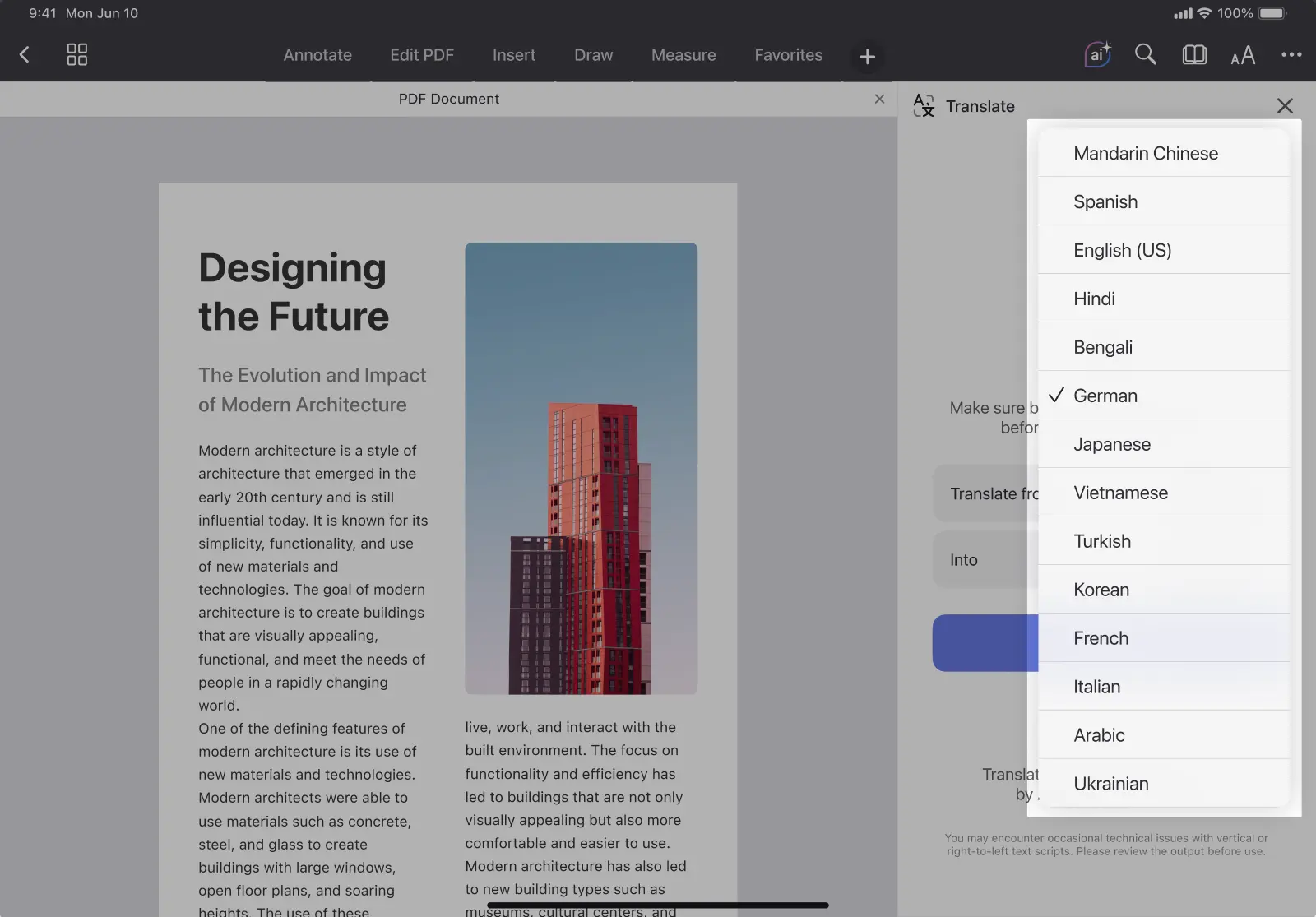Open the AI assistant
The image size is (1316, 917).
pos(1097,55)
